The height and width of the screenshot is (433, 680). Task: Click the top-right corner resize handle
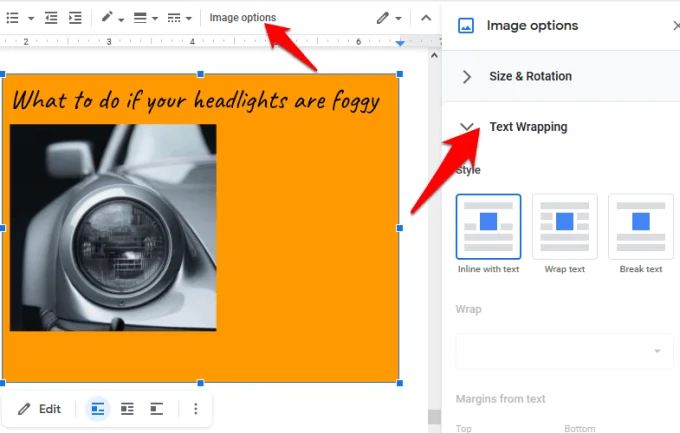399,74
